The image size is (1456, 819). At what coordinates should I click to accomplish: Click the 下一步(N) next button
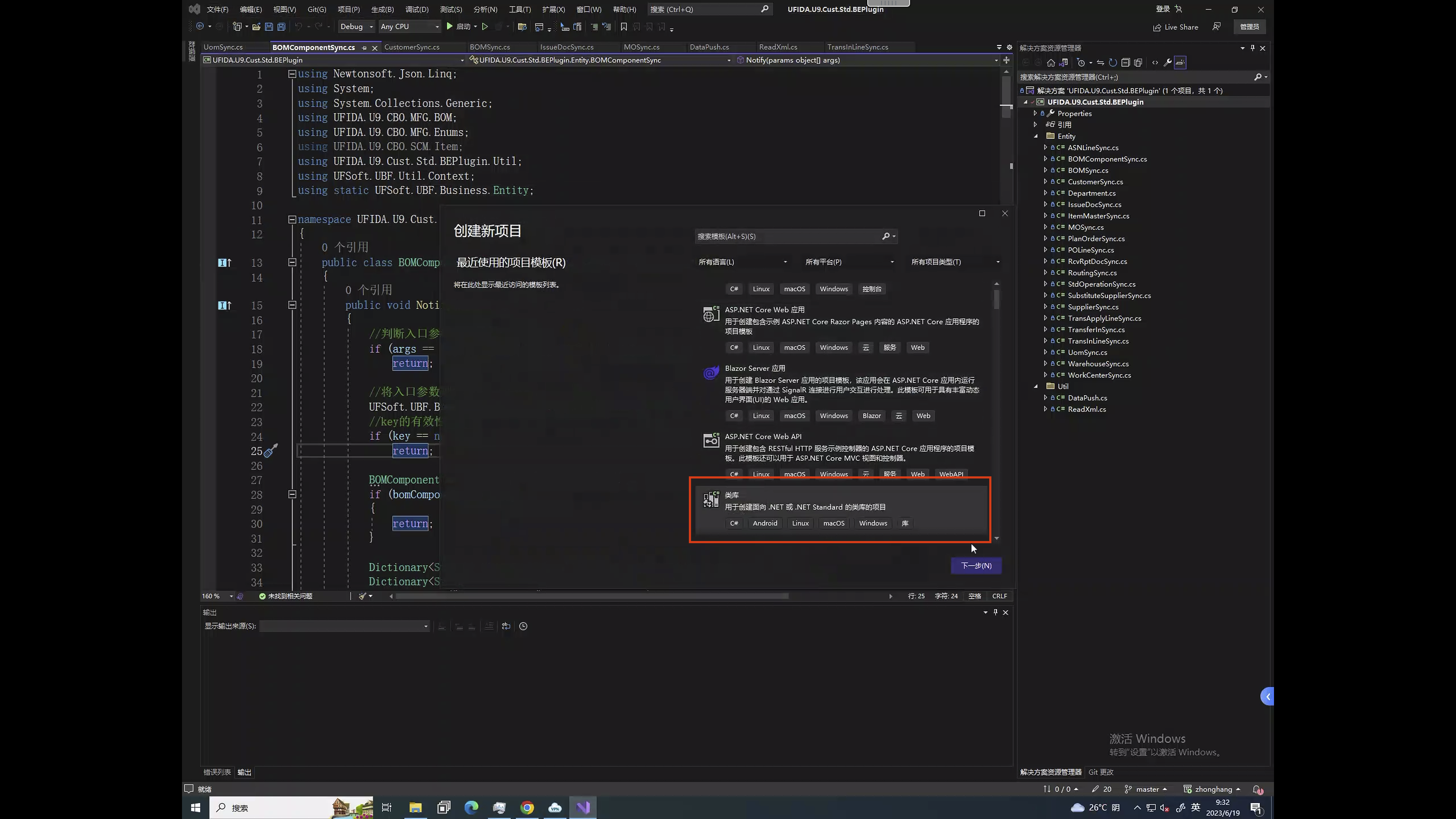pos(975,565)
